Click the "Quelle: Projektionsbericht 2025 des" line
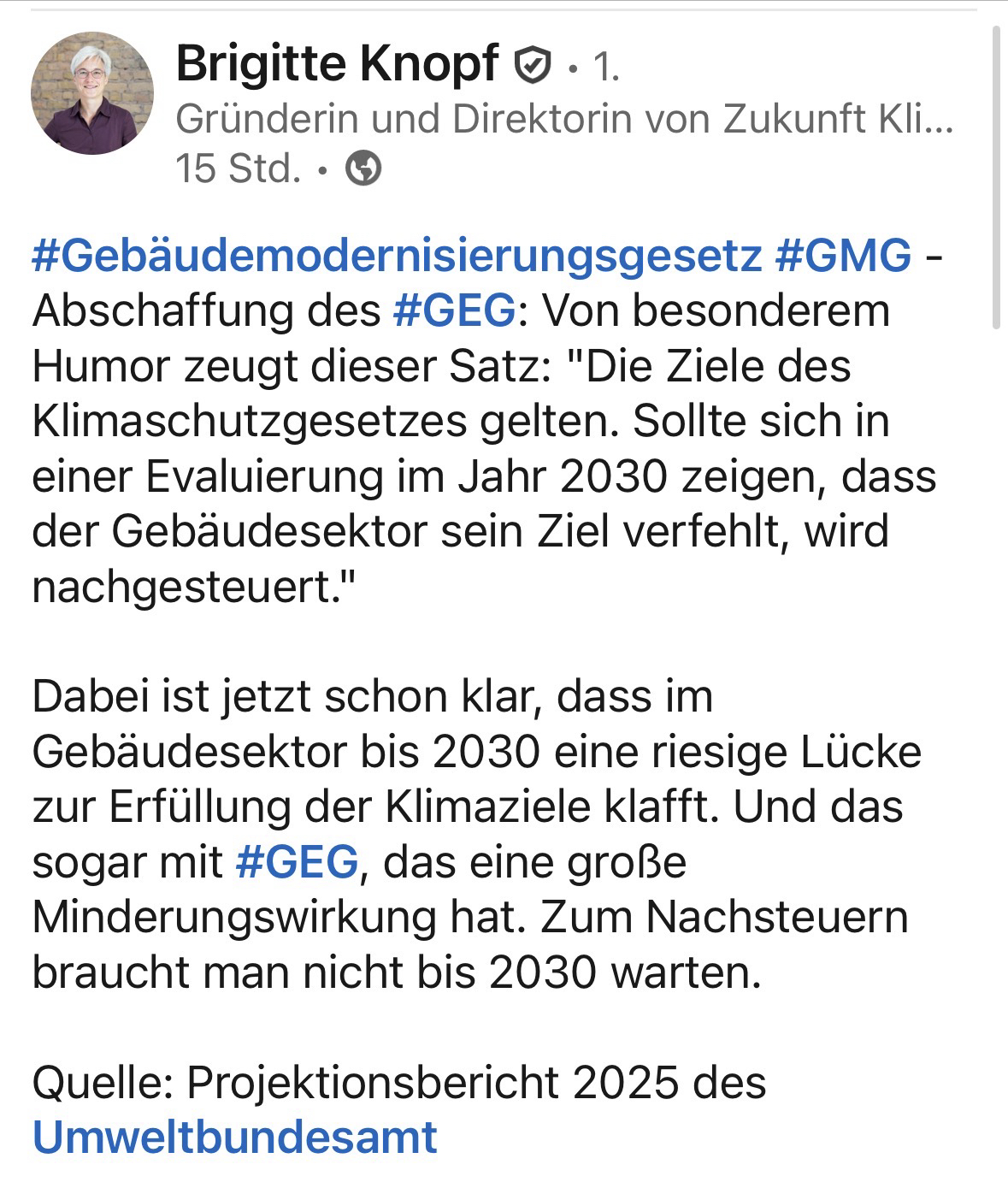The width and height of the screenshot is (1008, 1182). click(x=398, y=1082)
